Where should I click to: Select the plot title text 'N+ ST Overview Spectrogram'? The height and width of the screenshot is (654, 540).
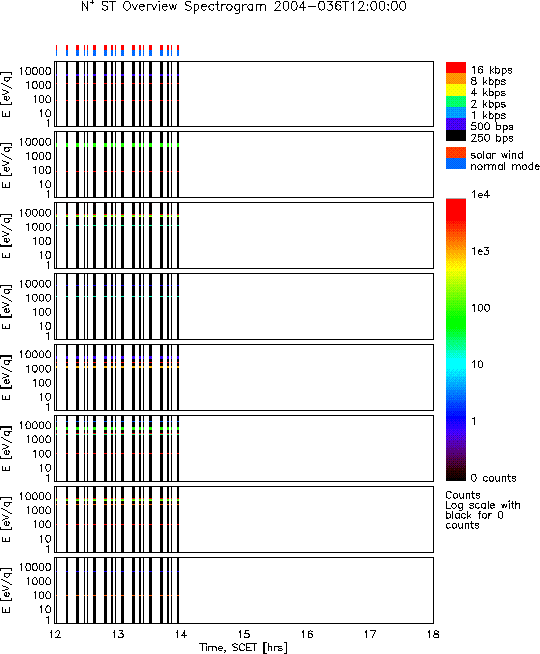tap(174, 7)
